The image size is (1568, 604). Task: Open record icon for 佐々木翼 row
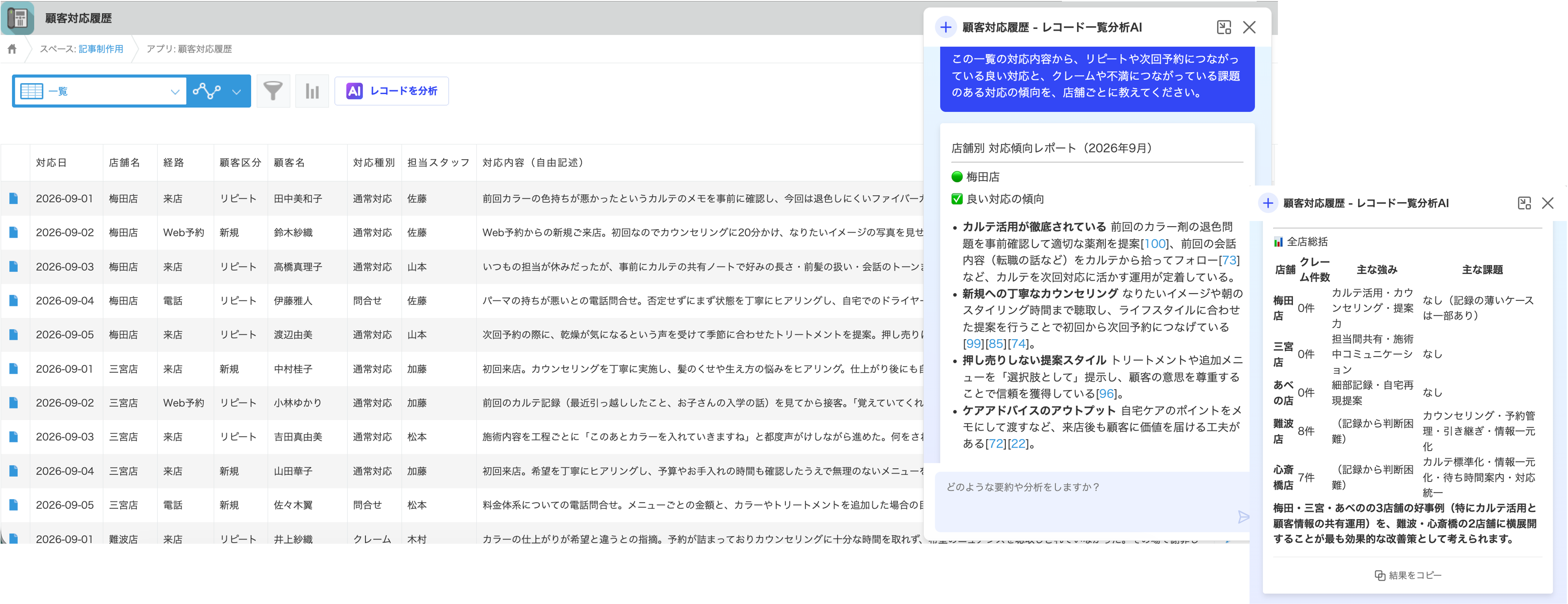(x=13, y=505)
